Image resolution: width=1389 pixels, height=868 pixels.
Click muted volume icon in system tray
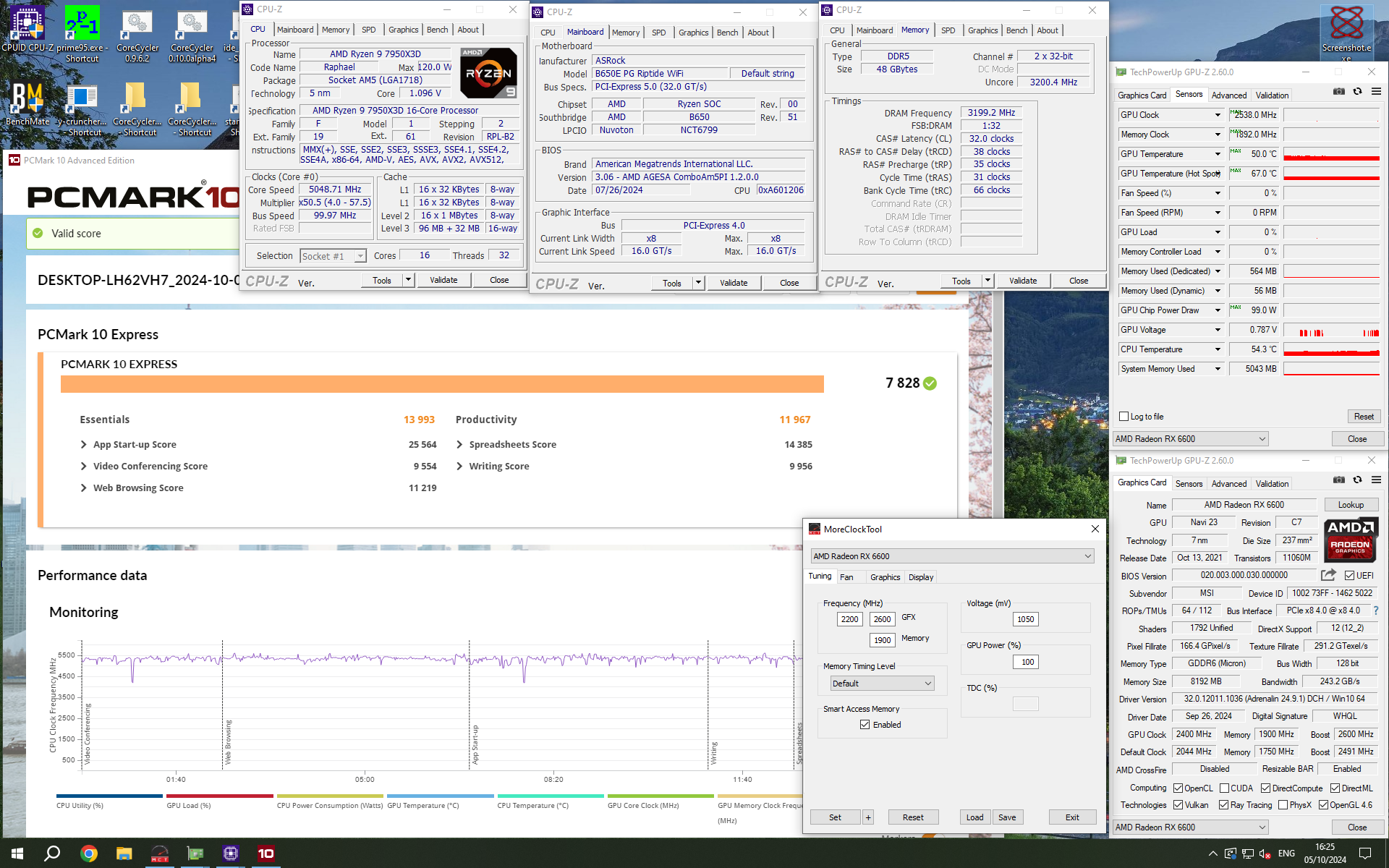[1266, 854]
